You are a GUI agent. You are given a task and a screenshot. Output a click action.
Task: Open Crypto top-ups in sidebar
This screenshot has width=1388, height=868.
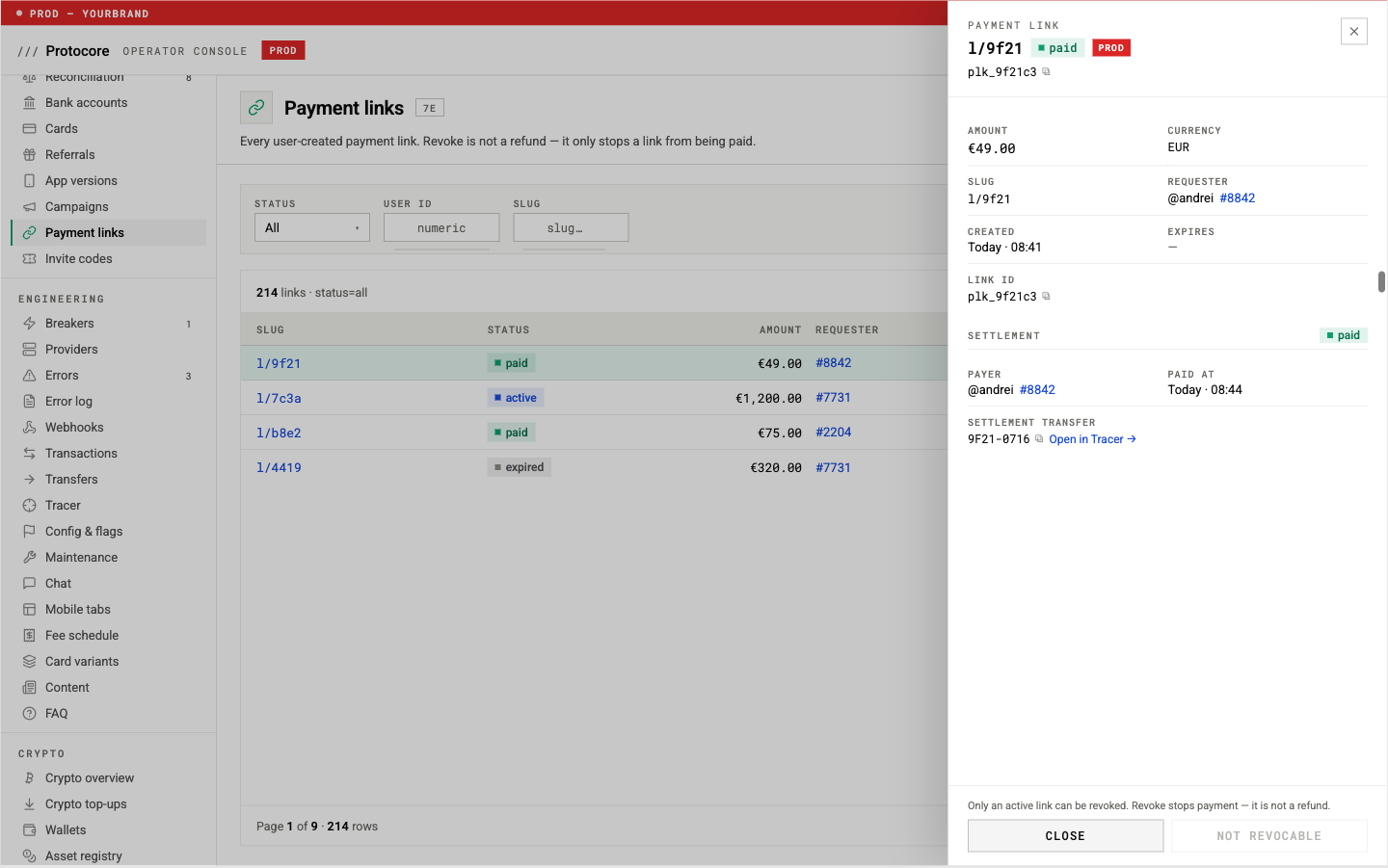[x=109, y=804]
